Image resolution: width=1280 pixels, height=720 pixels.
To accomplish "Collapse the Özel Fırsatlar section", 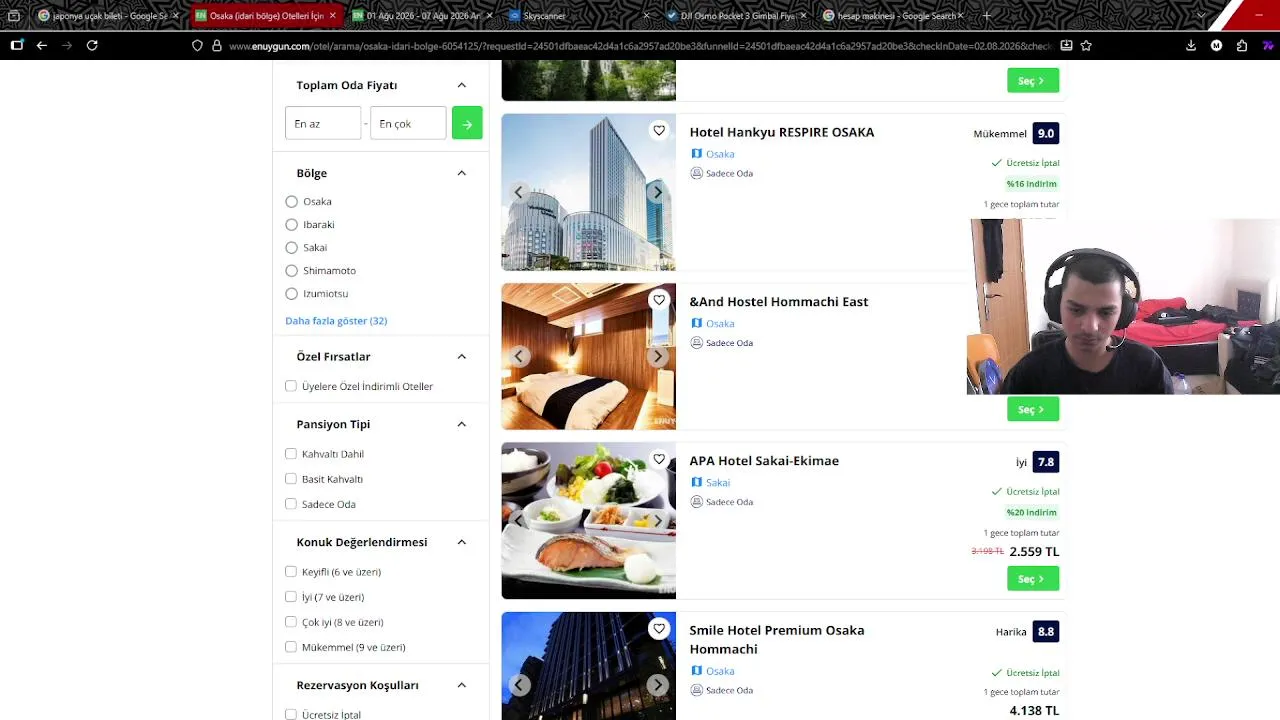I will tap(461, 356).
